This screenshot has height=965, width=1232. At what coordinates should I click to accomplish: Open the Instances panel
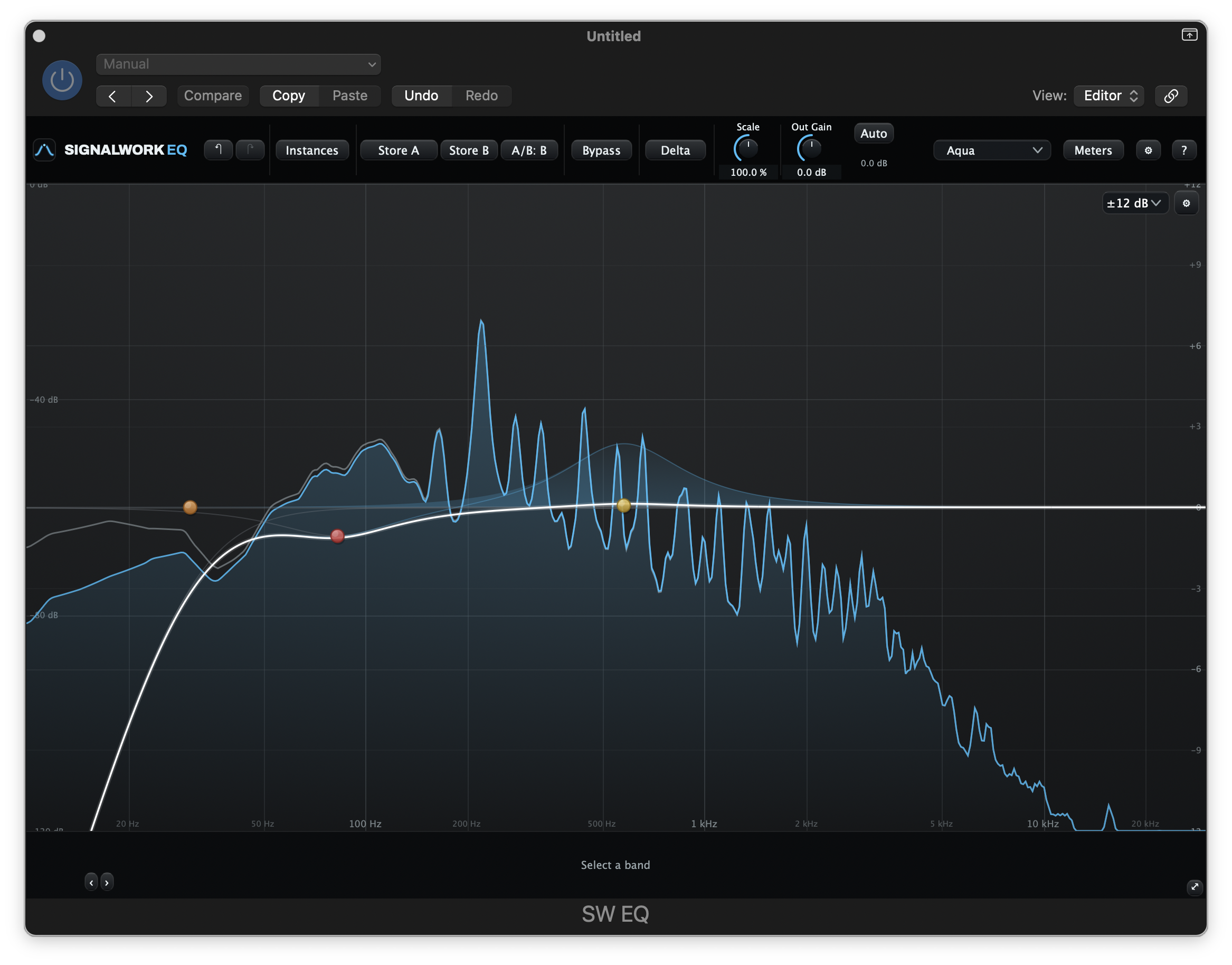click(312, 150)
